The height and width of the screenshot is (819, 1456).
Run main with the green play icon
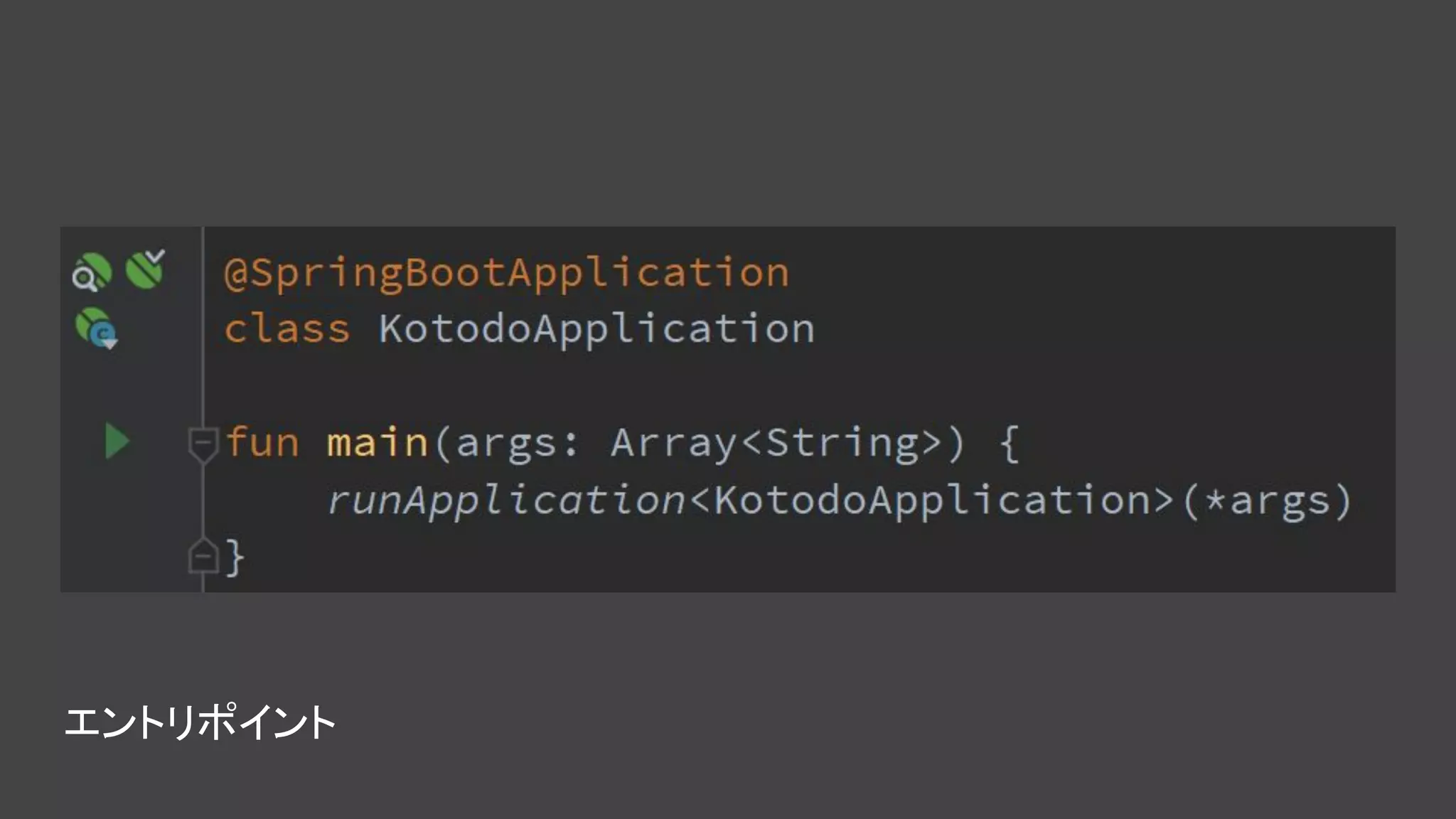pyautogui.click(x=117, y=441)
